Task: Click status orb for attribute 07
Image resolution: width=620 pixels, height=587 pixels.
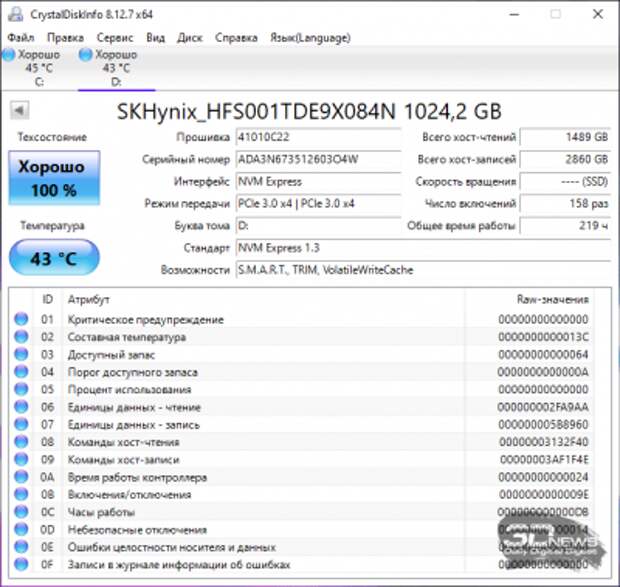Action: 21,424
